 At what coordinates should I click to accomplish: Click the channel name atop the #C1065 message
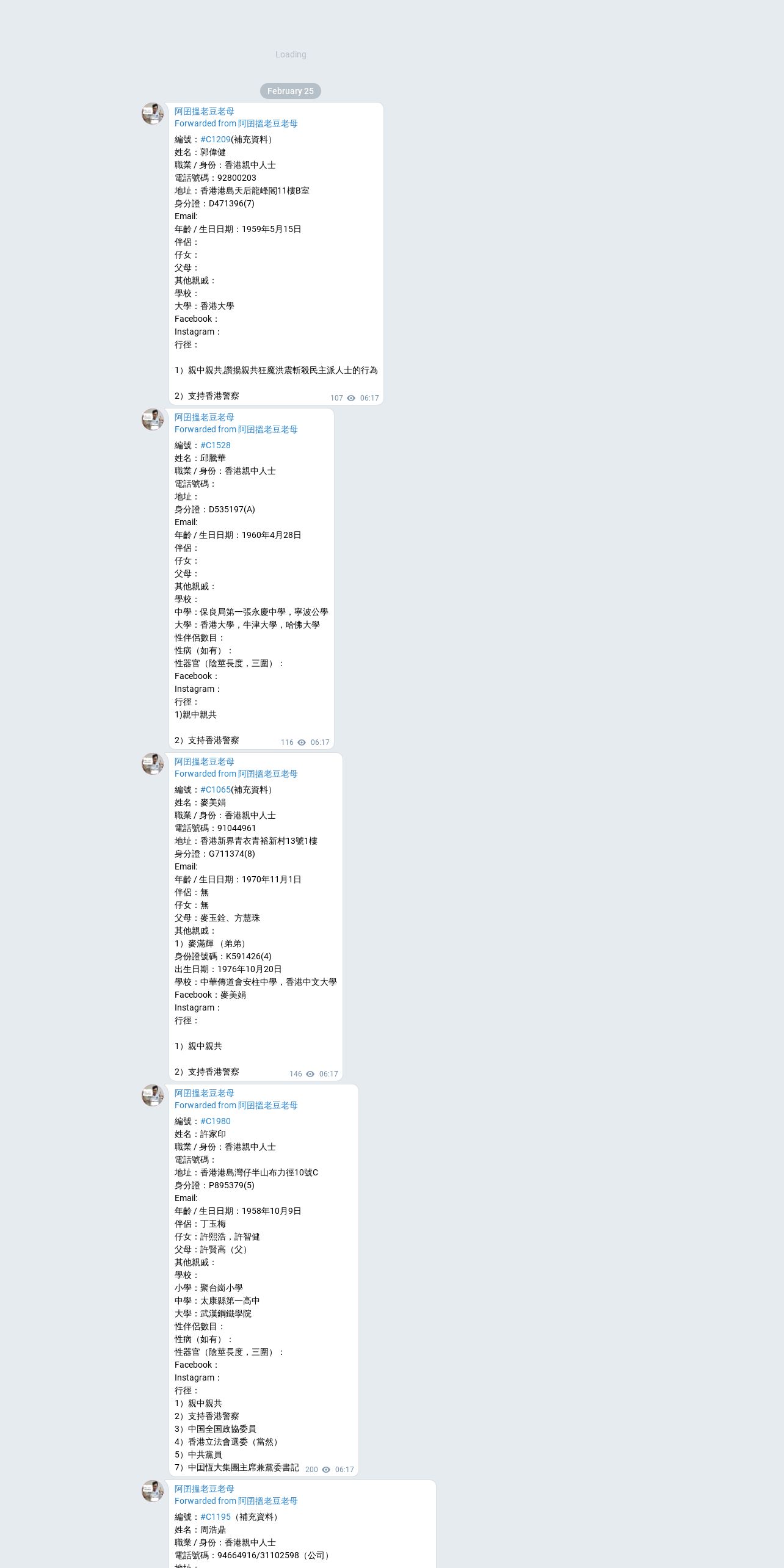pos(205,761)
